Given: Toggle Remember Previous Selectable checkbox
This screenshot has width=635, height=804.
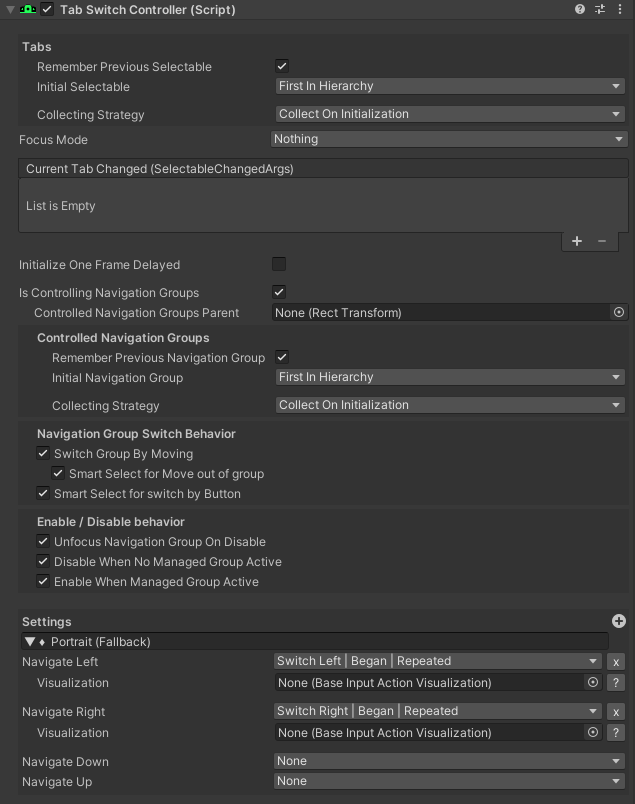Looking at the screenshot, I should click(282, 67).
